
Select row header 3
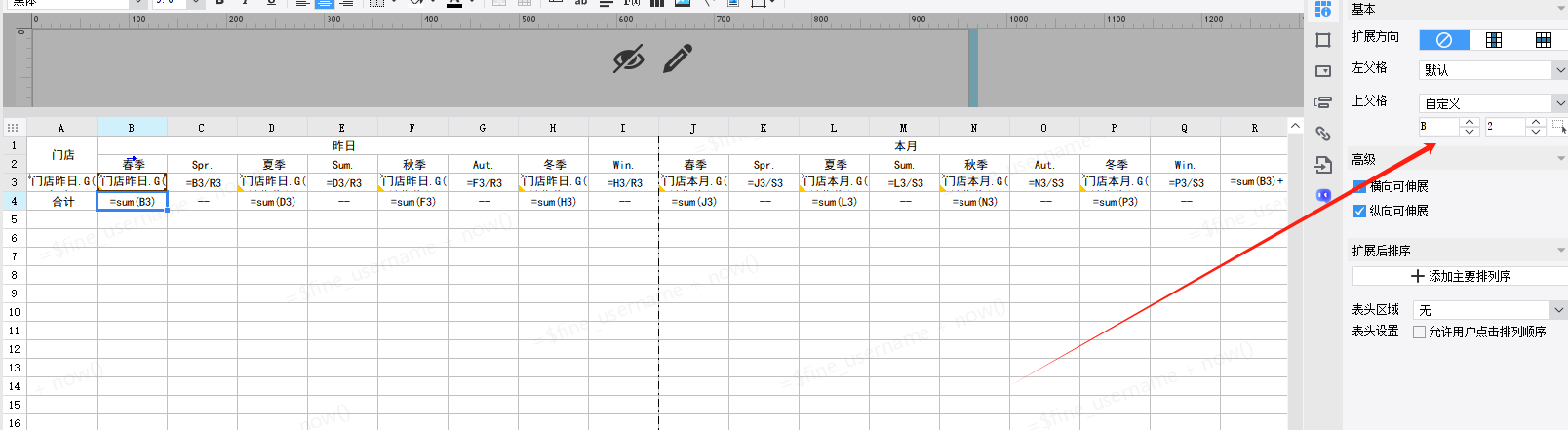coord(14,182)
